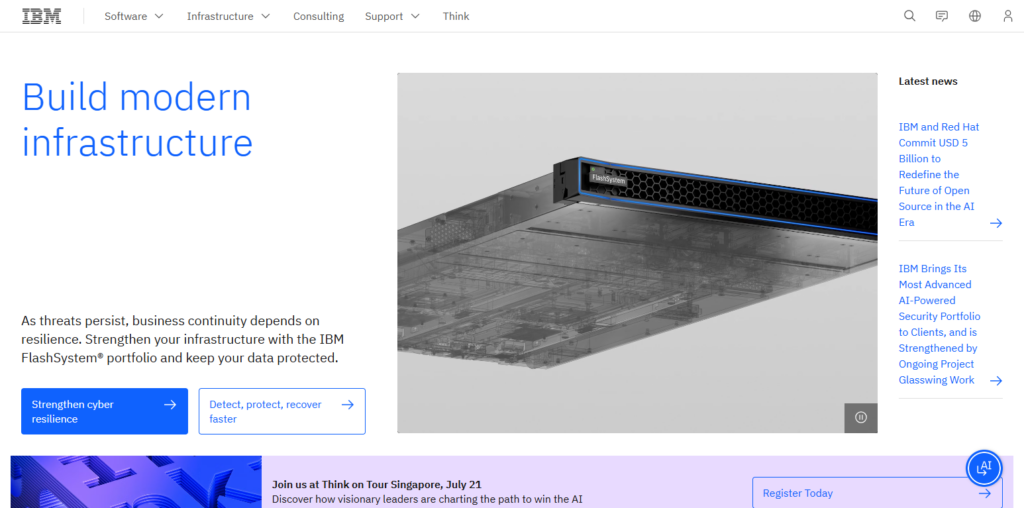Screen dimensions: 1024x508
Task: Open the Think nav item
Action: pyautogui.click(x=456, y=16)
